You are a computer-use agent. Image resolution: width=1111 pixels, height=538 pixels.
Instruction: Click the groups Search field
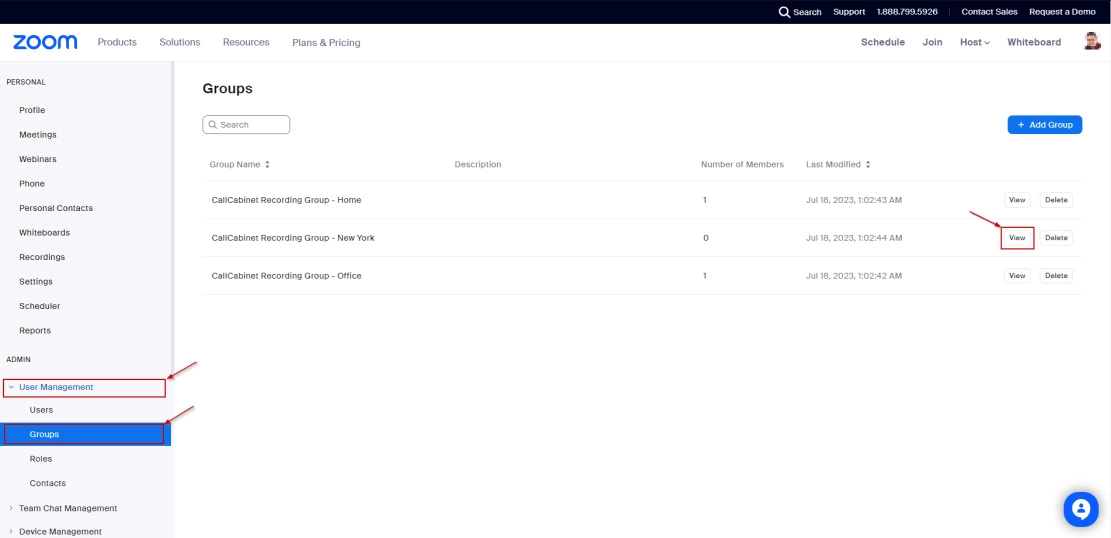246,125
